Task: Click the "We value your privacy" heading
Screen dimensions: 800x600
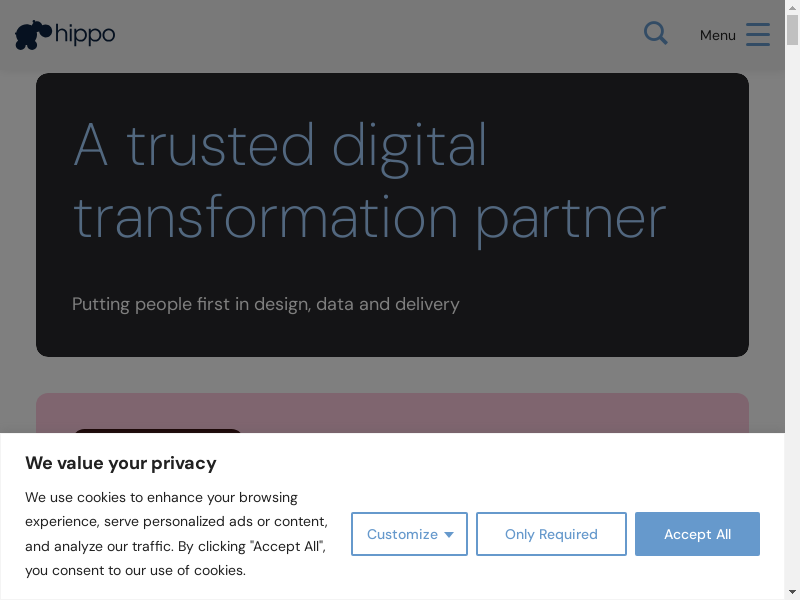Action: pos(120,463)
